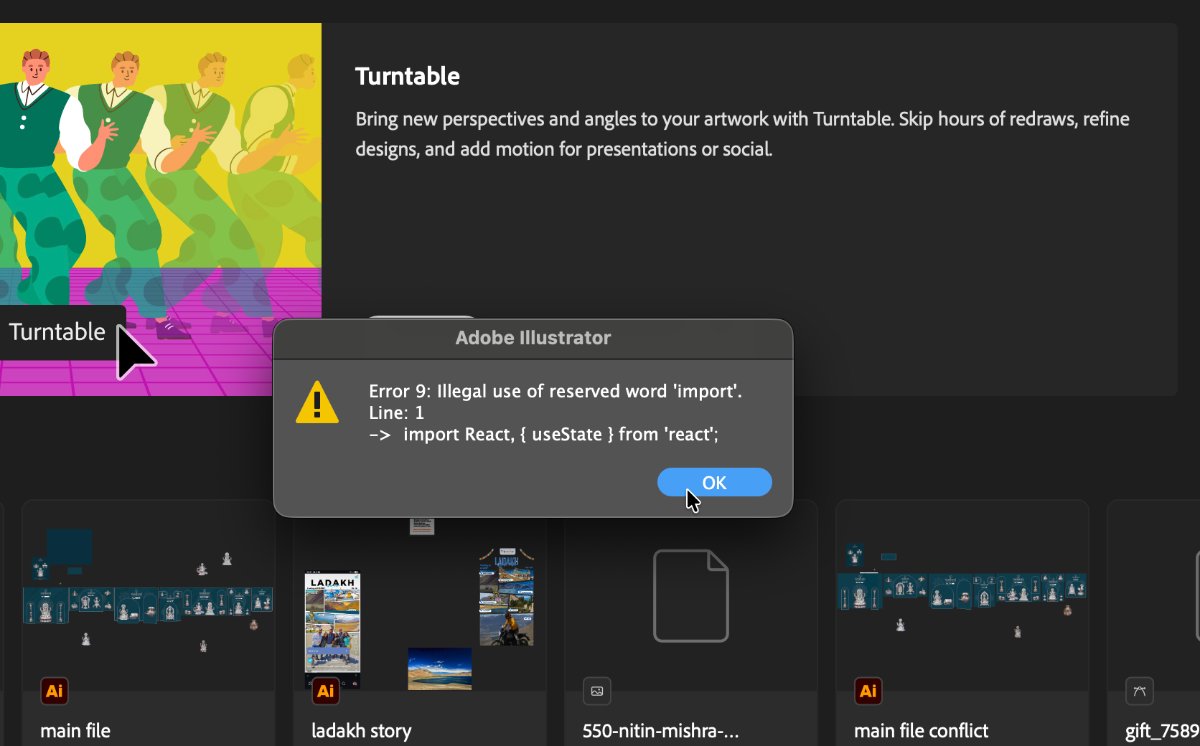Open the main file conflict thumbnail
This screenshot has height=746, width=1200.
pos(962,595)
